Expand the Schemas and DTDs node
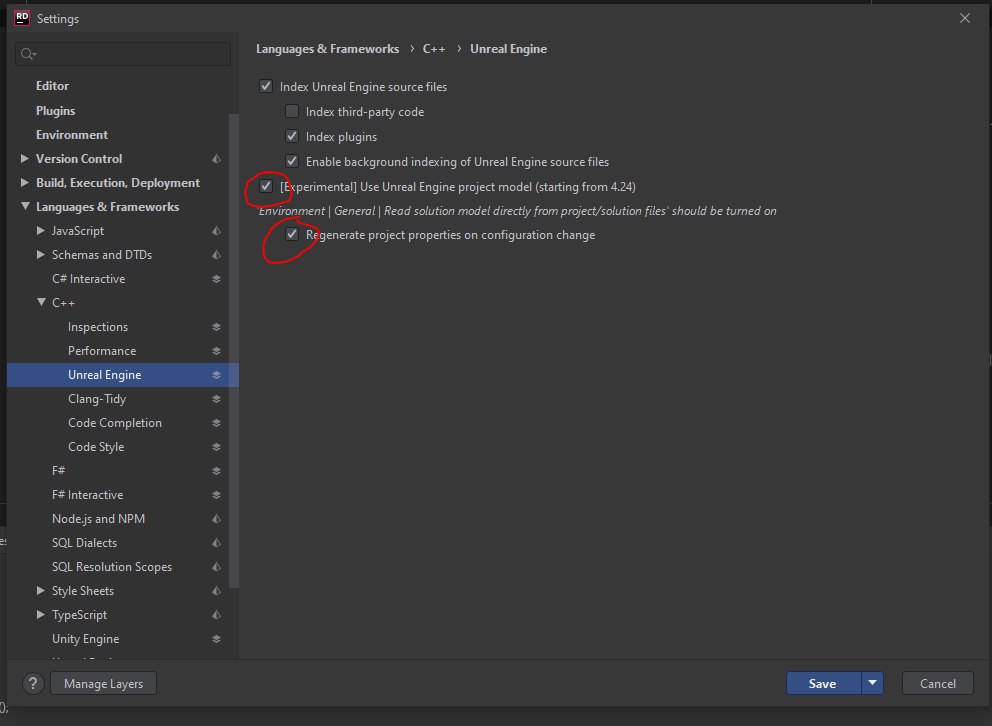The width and height of the screenshot is (992, 726). point(40,254)
